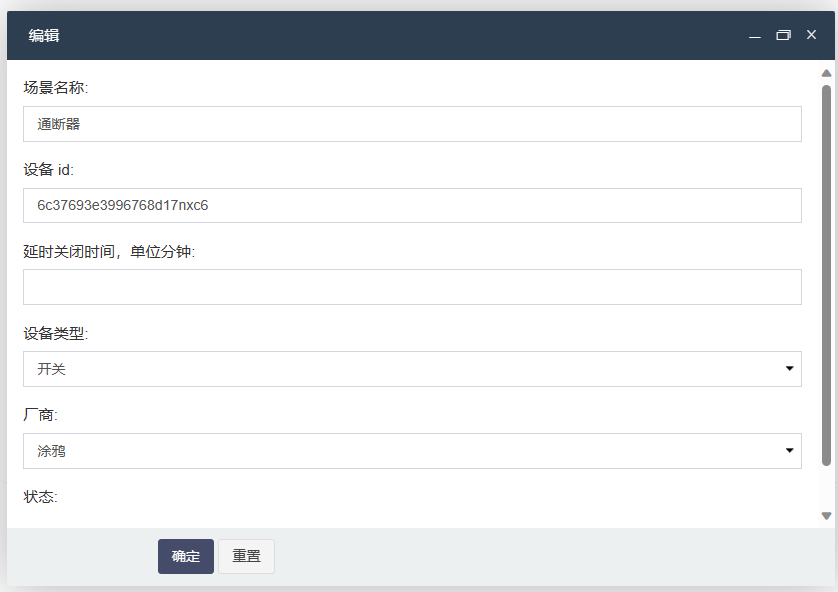The height and width of the screenshot is (592, 838).
Task: Click the 厂商 label
Action: click(40, 415)
